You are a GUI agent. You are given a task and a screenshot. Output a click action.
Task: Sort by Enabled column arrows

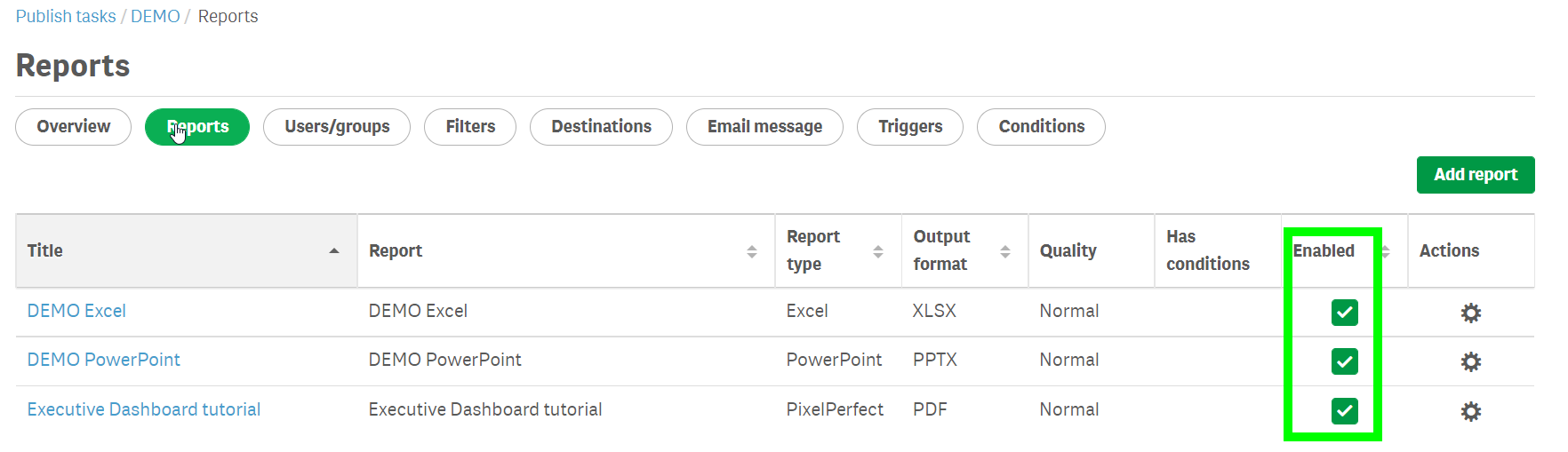point(1386,251)
